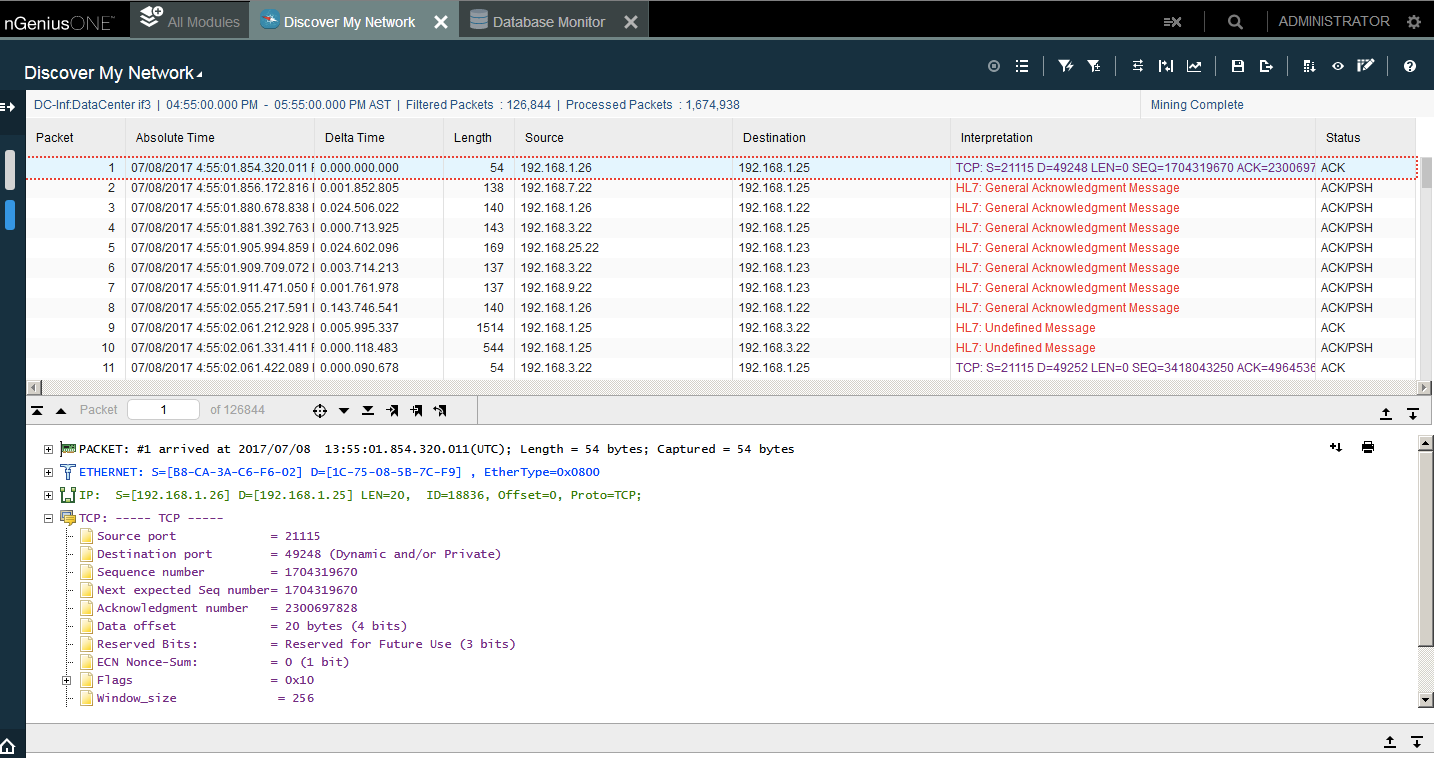Screen dimensions: 1434x758
Task: Collapse the TCP tree node
Action: [48, 518]
